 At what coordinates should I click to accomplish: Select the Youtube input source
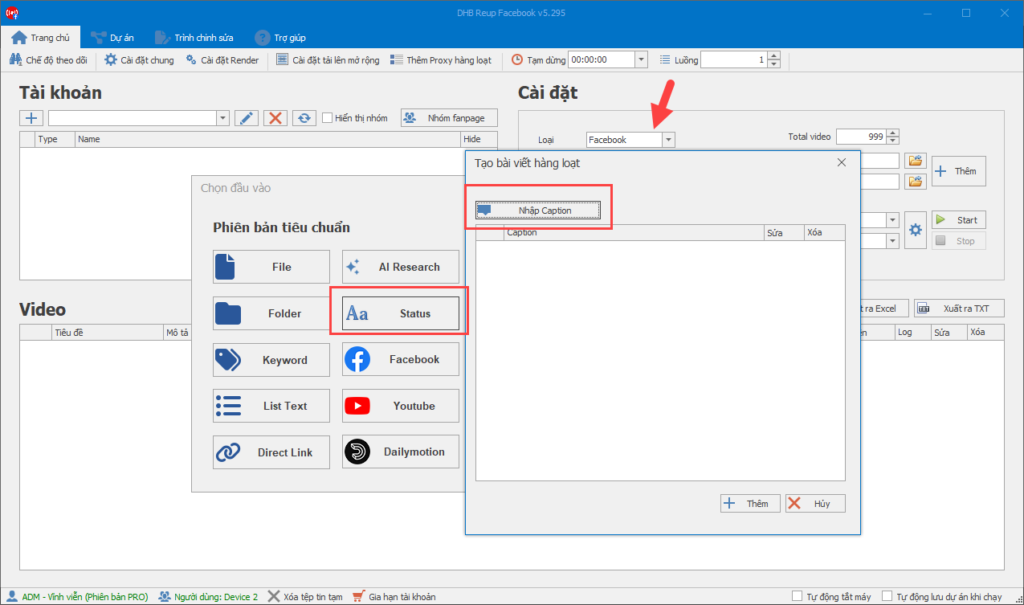400,406
